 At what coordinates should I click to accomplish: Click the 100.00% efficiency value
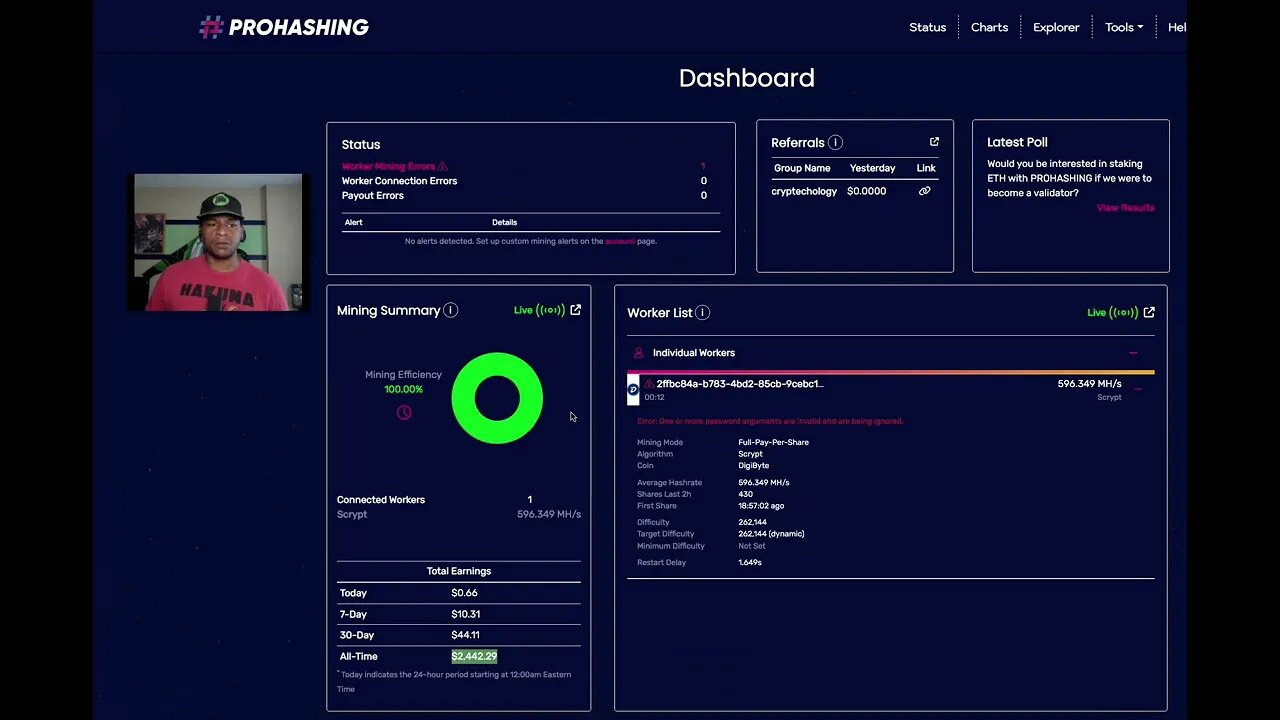403,389
